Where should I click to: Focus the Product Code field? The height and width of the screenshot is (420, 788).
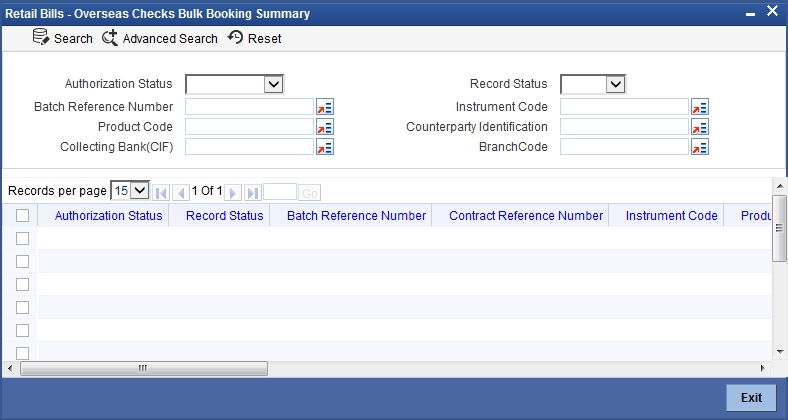[x=250, y=127]
